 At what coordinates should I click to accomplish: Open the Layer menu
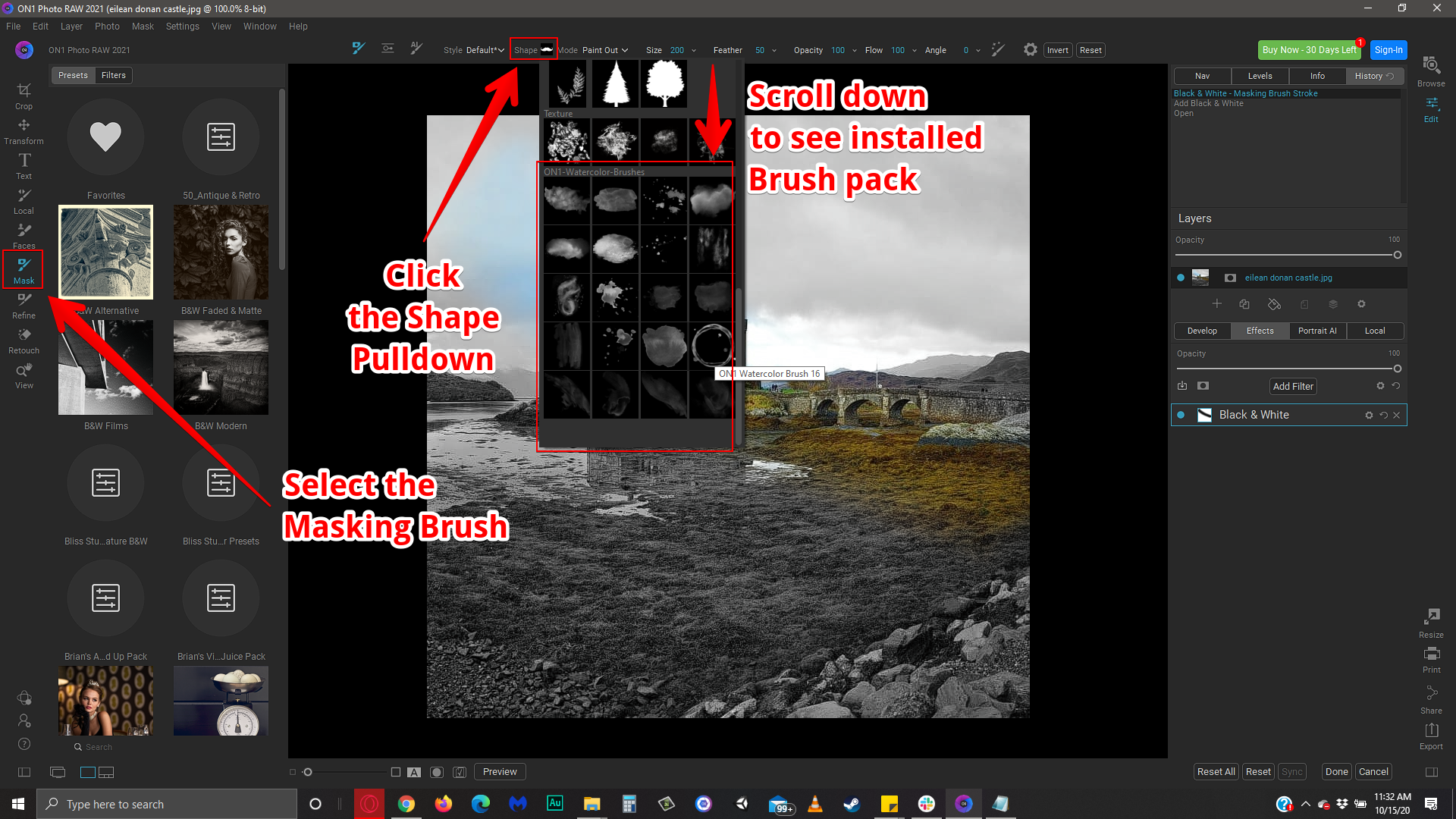pos(71,26)
